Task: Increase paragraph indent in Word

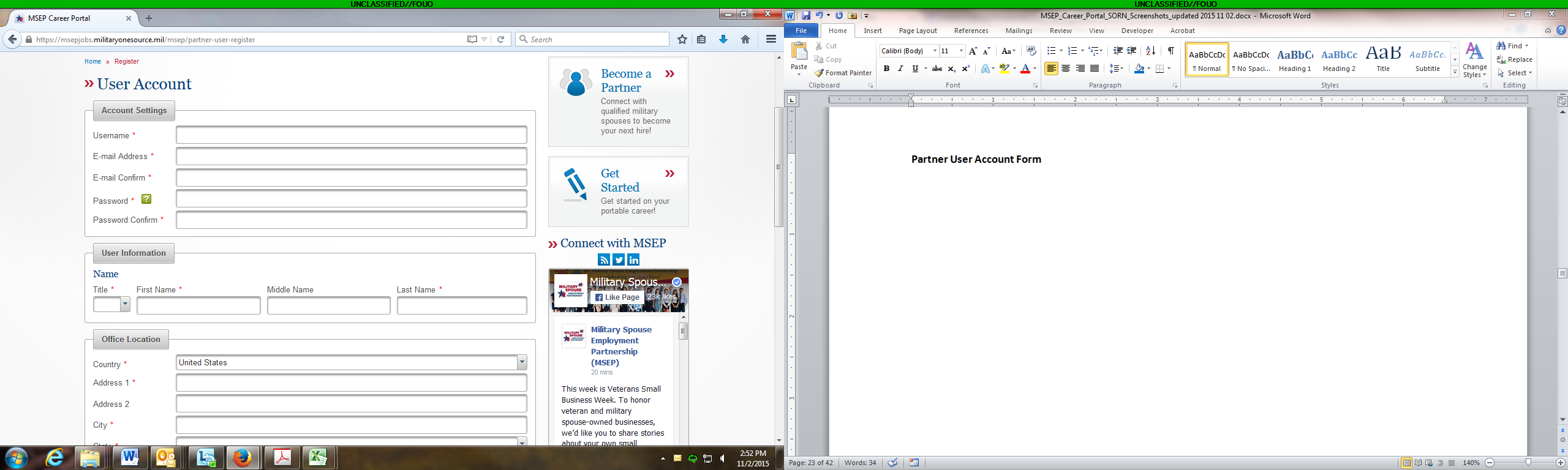Action: coord(1132,51)
